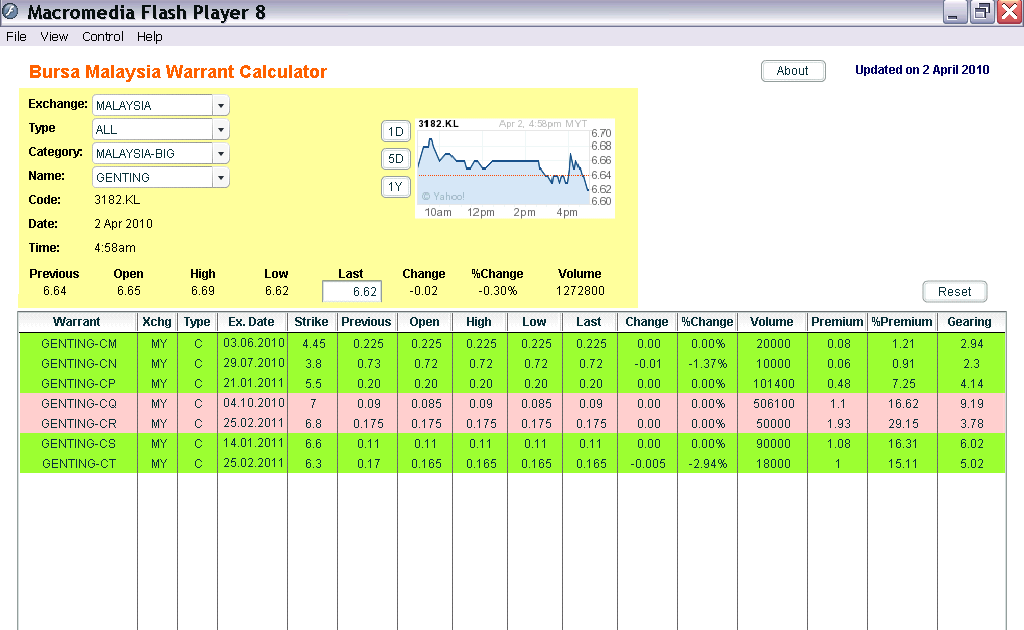Click expiry date 04.10.2010
This screenshot has height=630, width=1024.
[253, 403]
